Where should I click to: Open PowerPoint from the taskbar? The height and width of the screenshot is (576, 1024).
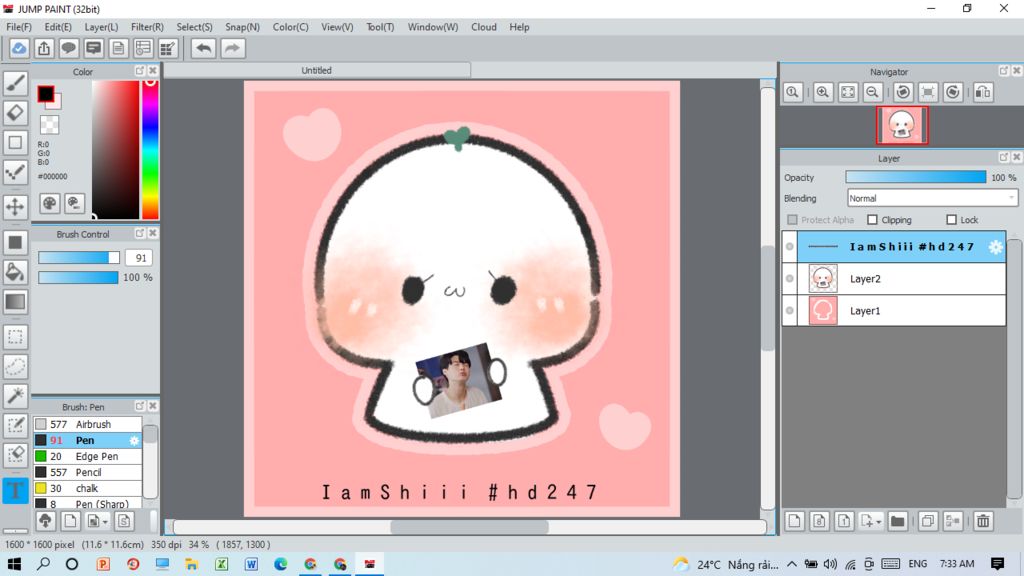(103, 564)
